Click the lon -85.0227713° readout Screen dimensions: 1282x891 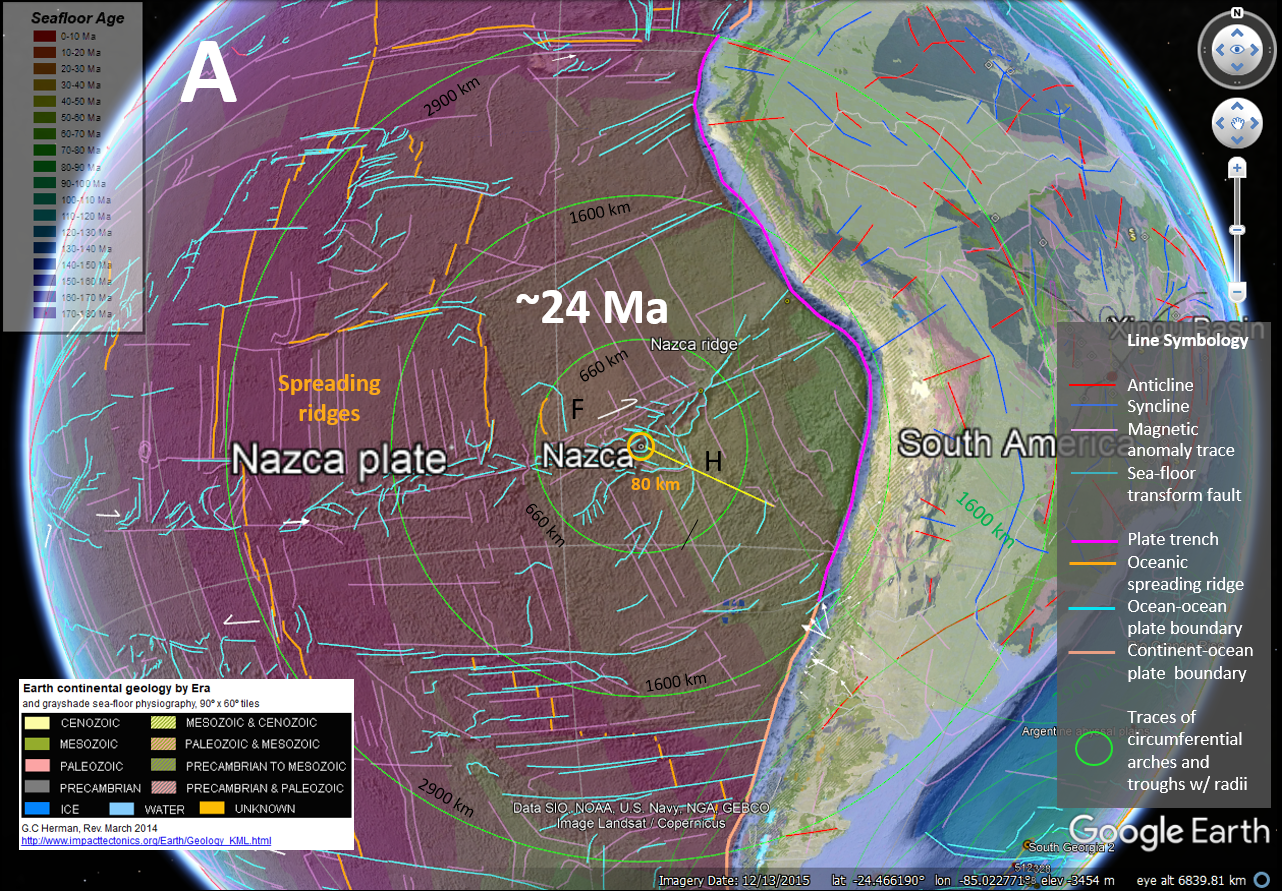[x=985, y=880]
